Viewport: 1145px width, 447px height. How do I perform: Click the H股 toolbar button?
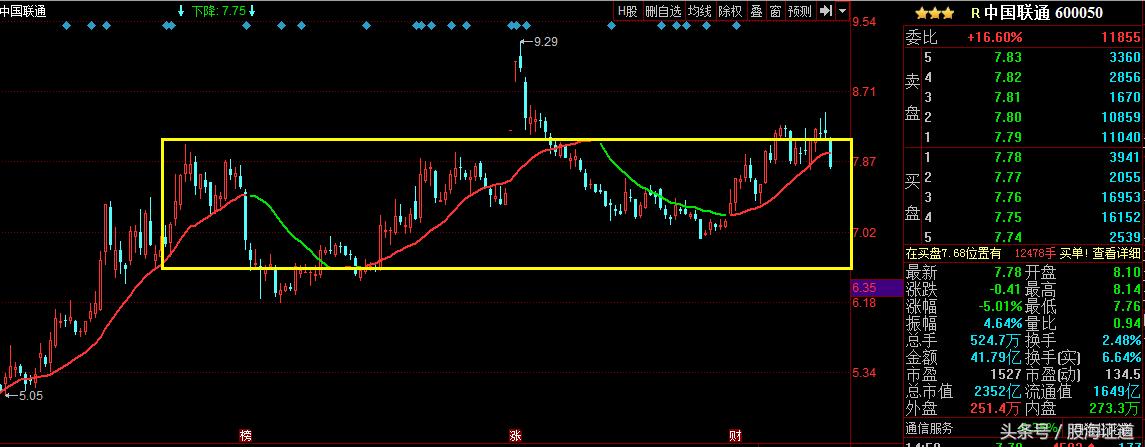point(627,11)
